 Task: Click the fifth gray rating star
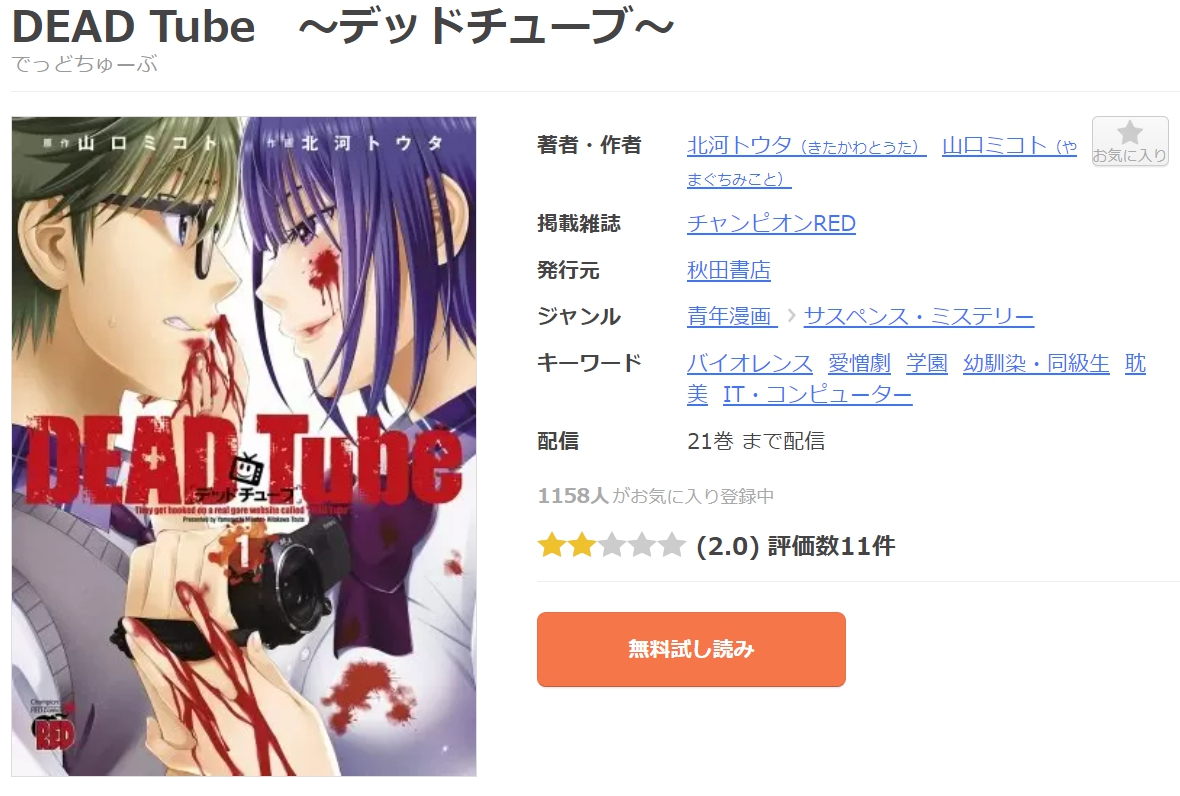(x=671, y=545)
